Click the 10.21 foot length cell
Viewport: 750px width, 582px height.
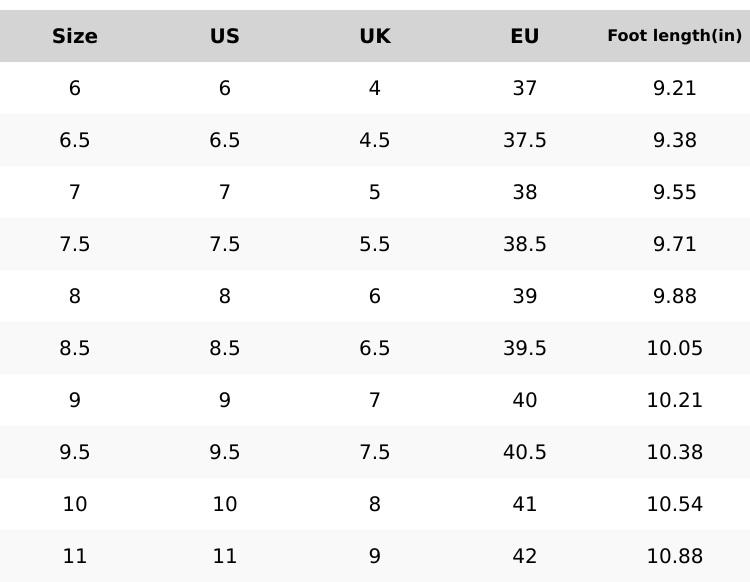[x=675, y=400]
